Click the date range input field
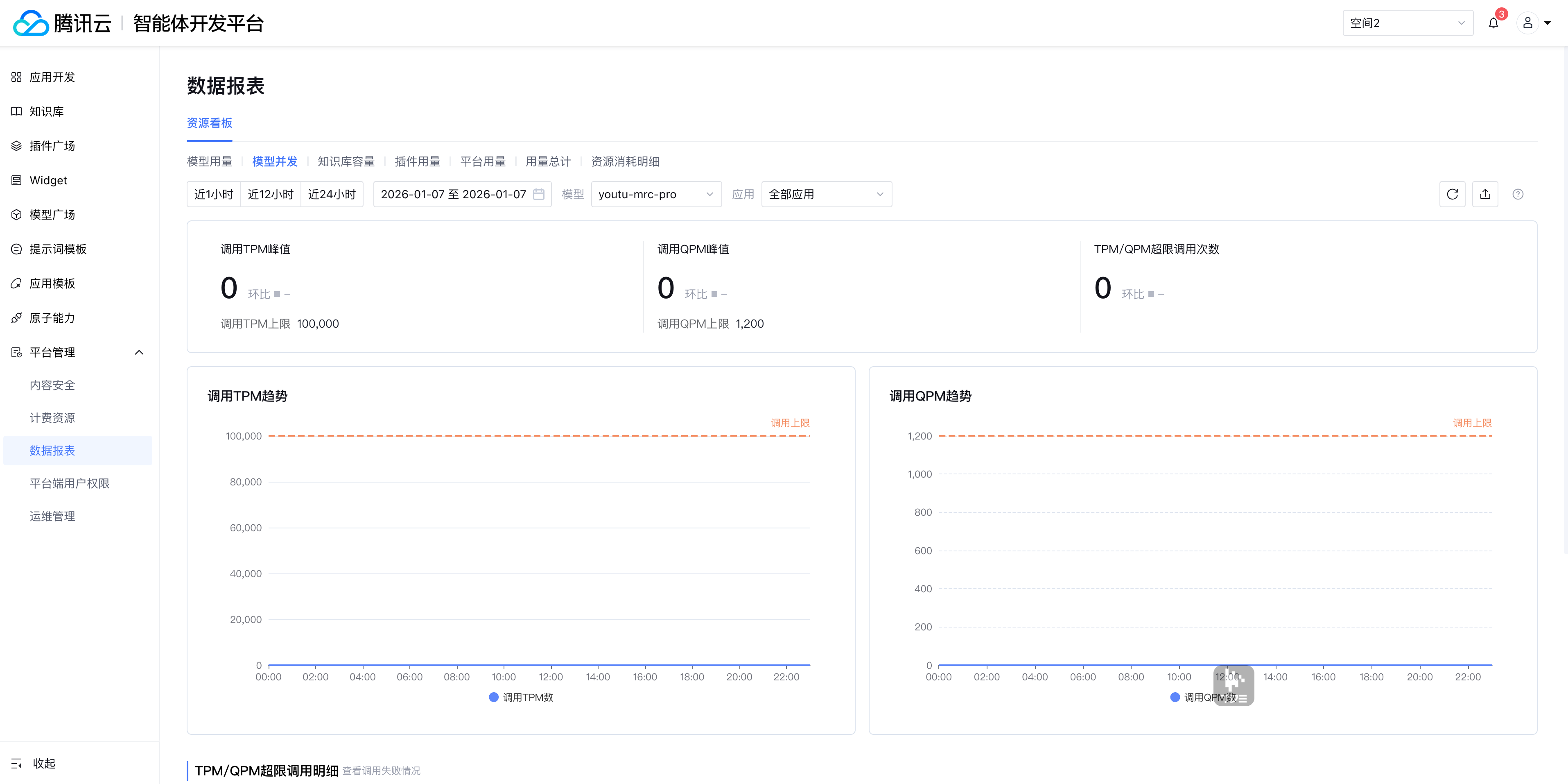Image resolution: width=1568 pixels, height=784 pixels. tap(454, 194)
